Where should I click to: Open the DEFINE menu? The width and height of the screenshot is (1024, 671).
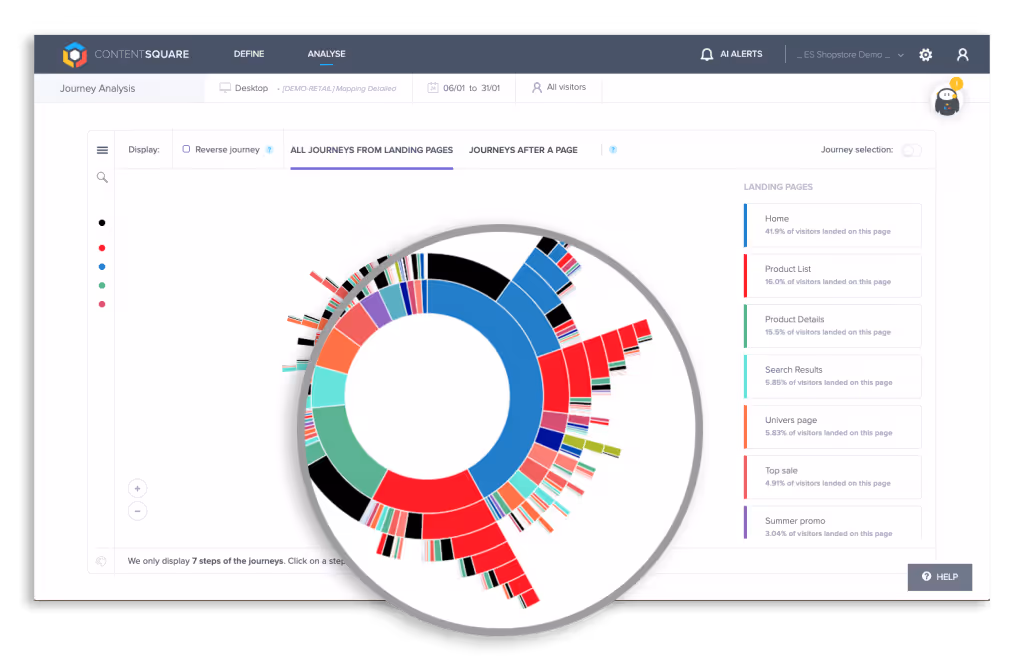click(249, 54)
